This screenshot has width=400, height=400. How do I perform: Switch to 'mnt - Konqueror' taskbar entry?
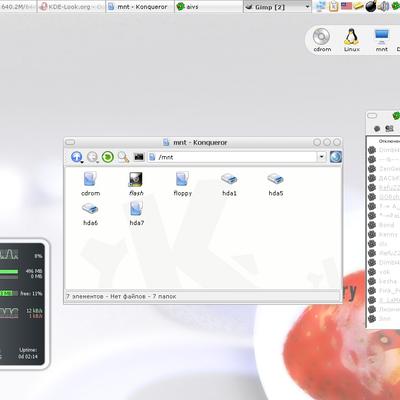pyautogui.click(x=140, y=7)
